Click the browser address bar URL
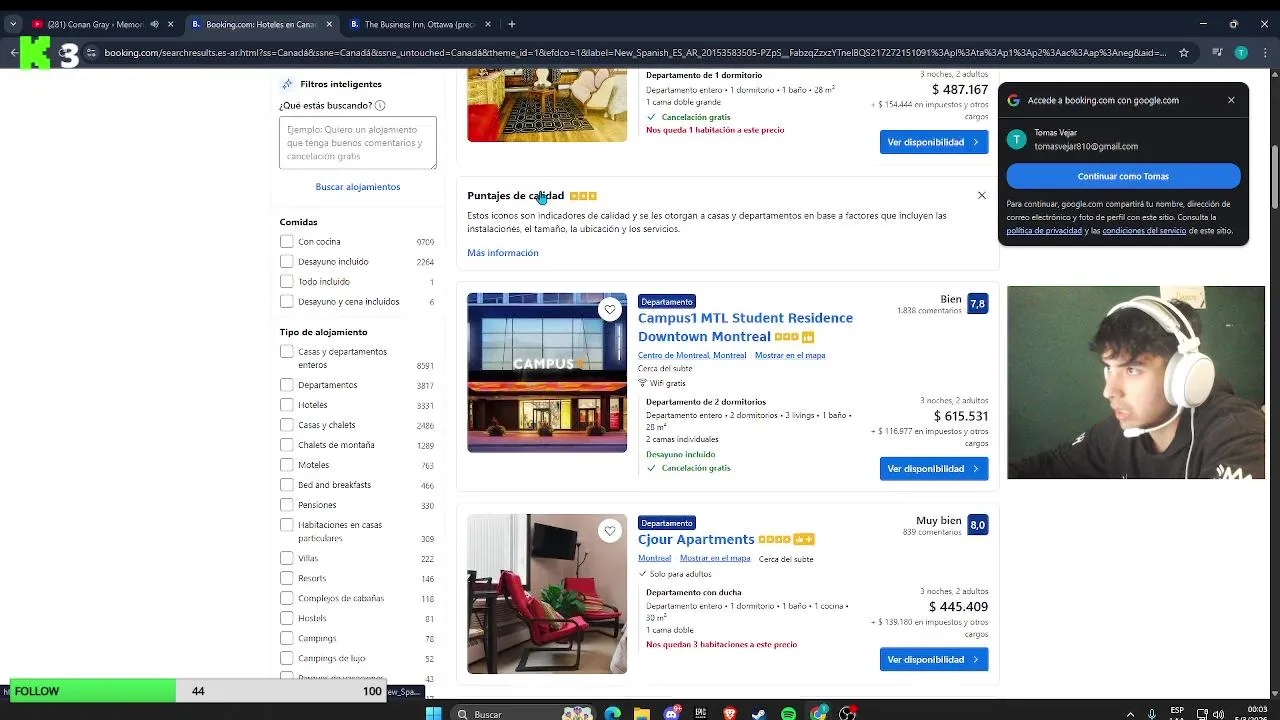 point(635,52)
